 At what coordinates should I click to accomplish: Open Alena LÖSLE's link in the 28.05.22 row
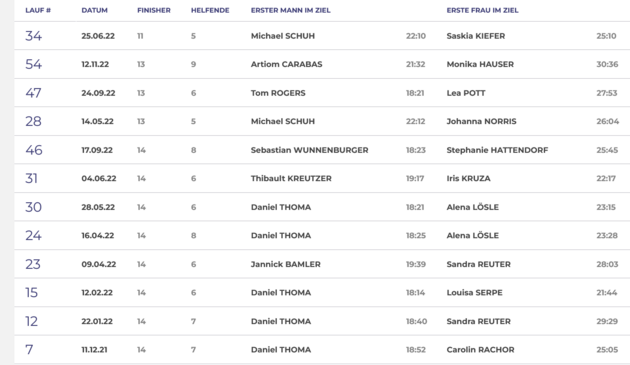pos(472,207)
